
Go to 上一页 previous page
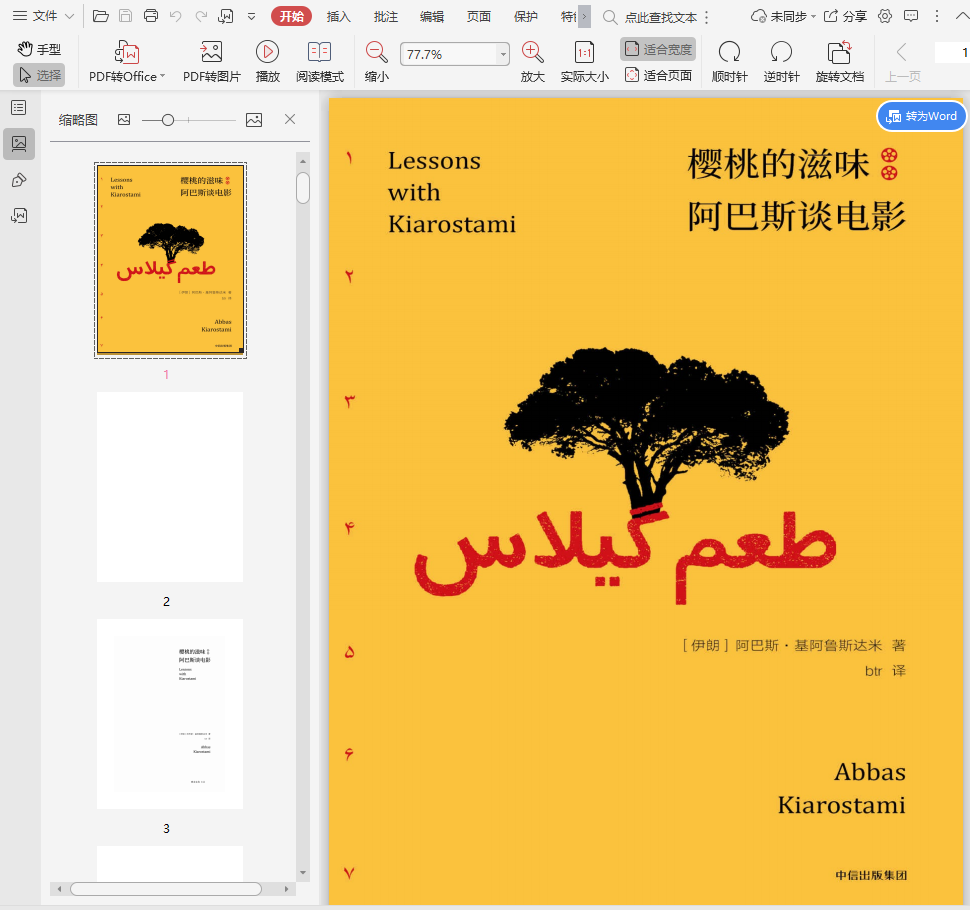tap(903, 61)
